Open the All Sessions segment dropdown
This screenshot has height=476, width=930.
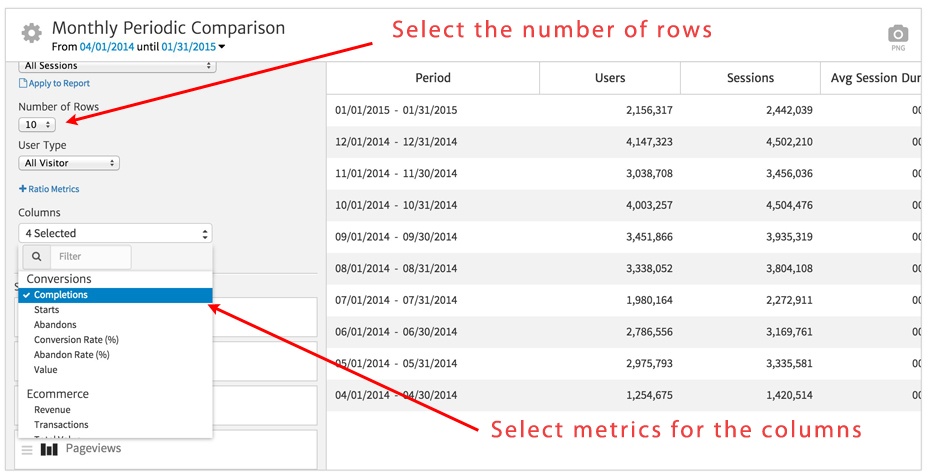117,66
